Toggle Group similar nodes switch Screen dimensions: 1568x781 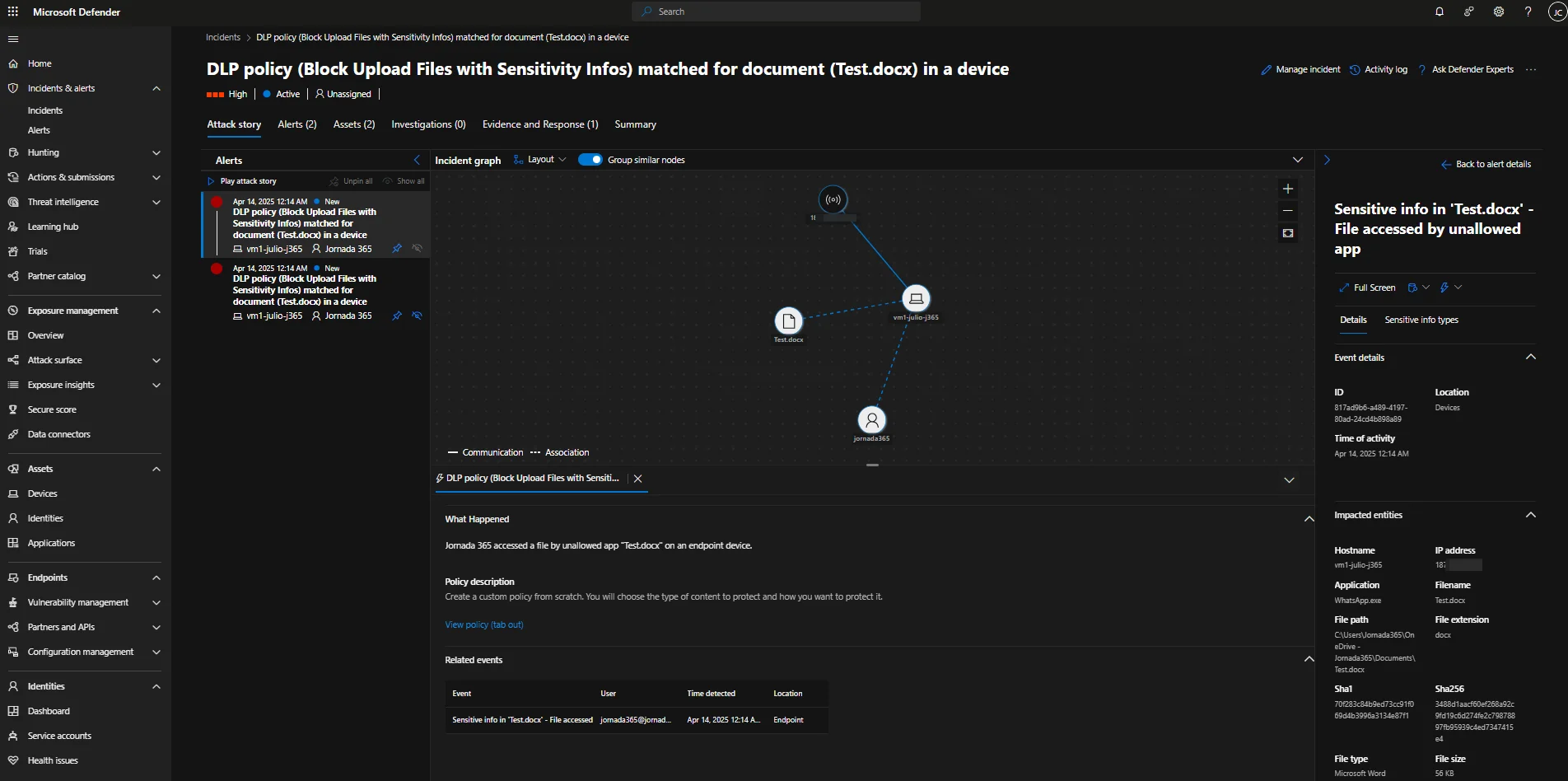click(590, 160)
